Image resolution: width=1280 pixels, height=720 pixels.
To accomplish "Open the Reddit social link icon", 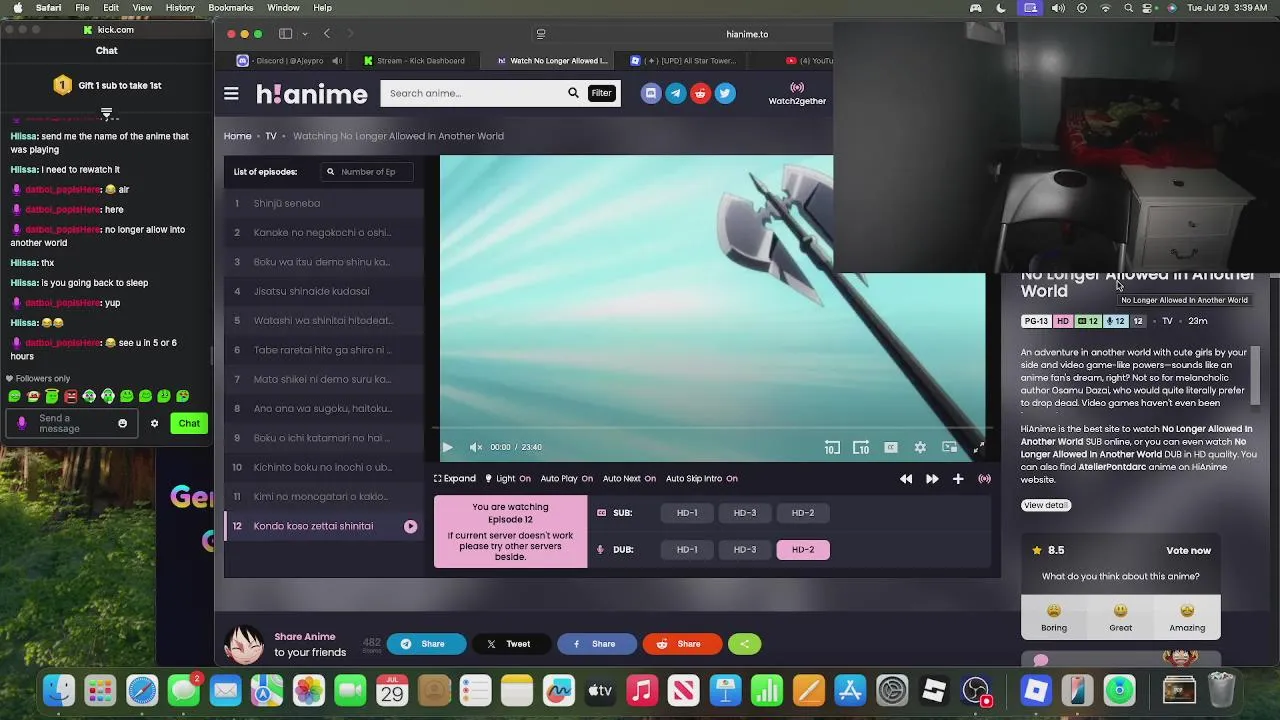I will coord(700,93).
